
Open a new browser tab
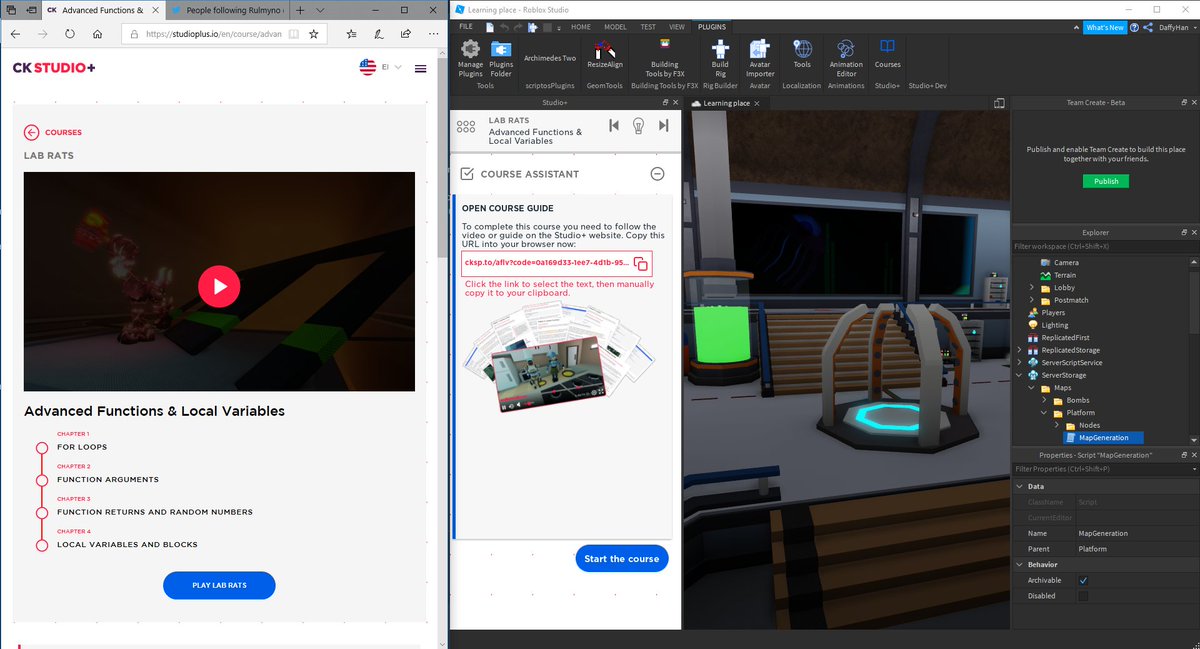pos(300,9)
